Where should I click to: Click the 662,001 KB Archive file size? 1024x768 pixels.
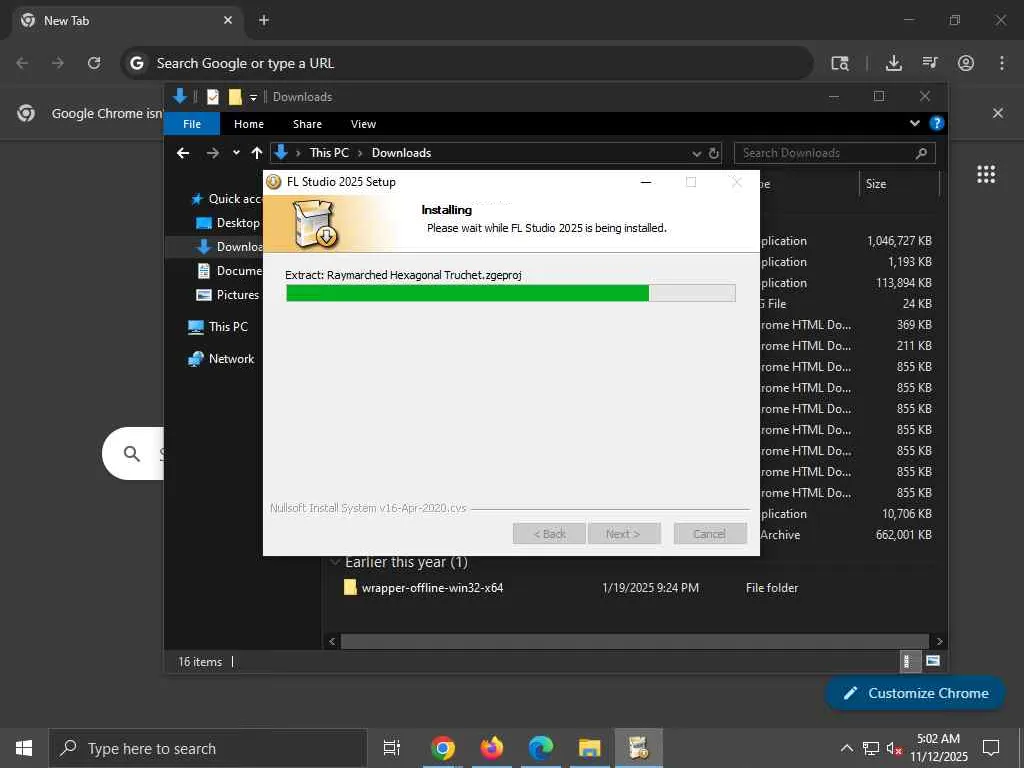tap(903, 534)
